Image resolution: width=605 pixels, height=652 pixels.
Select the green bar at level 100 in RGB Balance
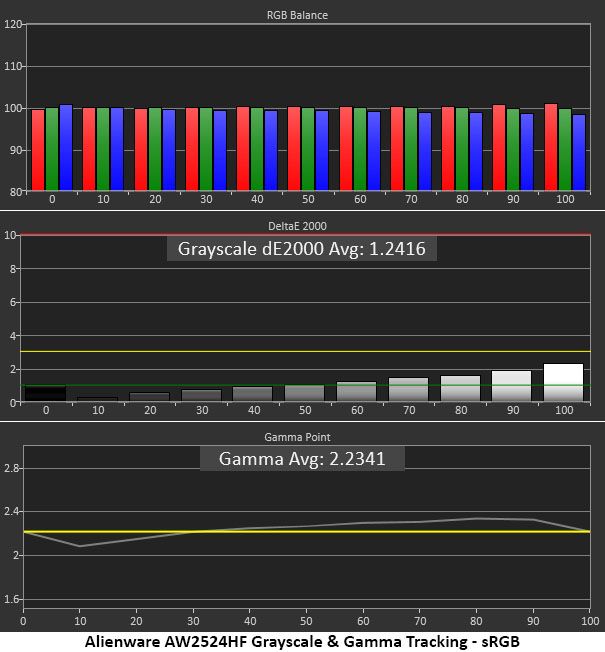coord(565,150)
